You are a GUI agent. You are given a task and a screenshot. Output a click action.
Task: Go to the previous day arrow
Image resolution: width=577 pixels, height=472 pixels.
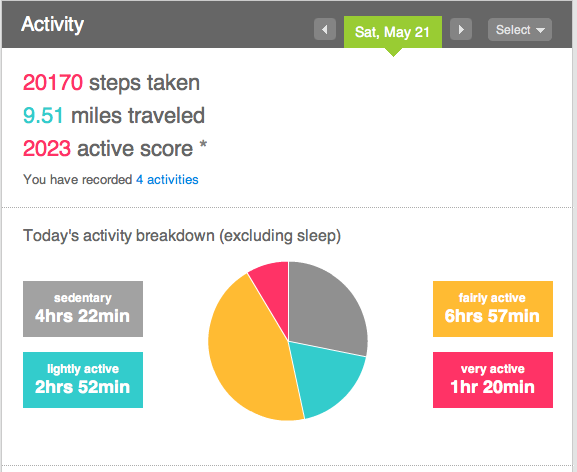[x=325, y=29]
